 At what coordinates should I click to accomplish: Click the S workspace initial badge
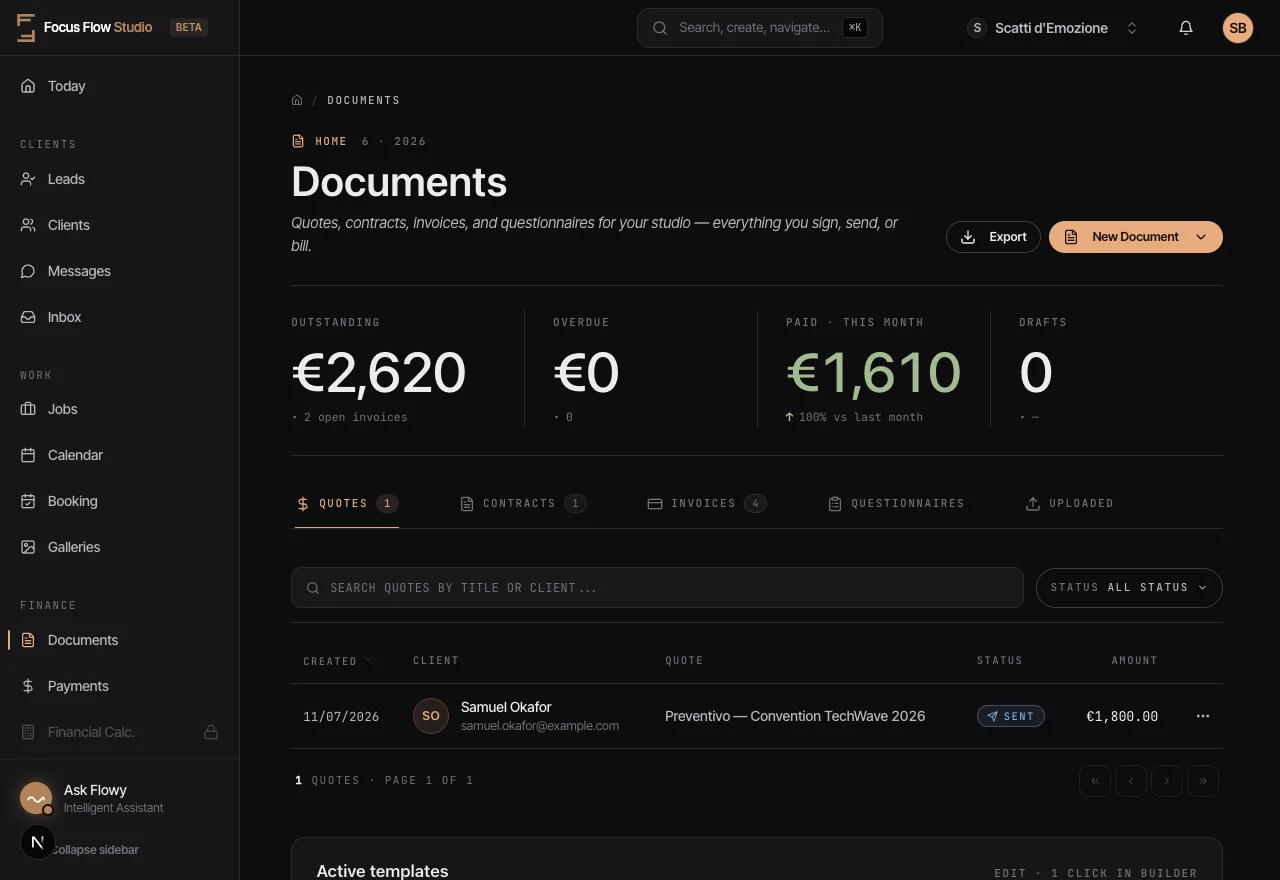click(x=977, y=28)
